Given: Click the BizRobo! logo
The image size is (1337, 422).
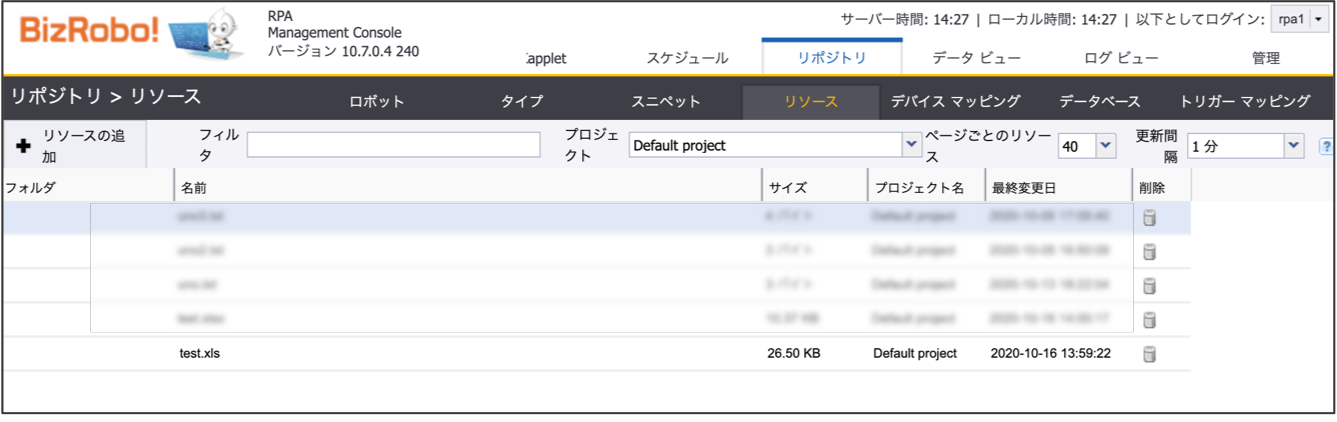Looking at the screenshot, I should [x=88, y=32].
